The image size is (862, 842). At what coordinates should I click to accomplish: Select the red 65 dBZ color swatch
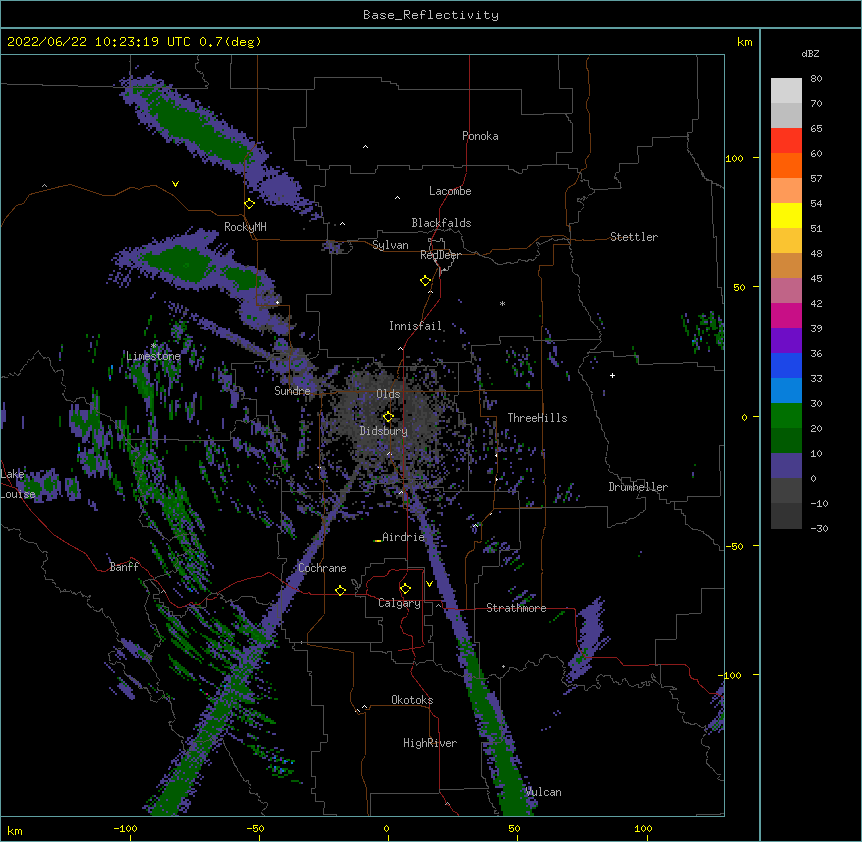786,140
